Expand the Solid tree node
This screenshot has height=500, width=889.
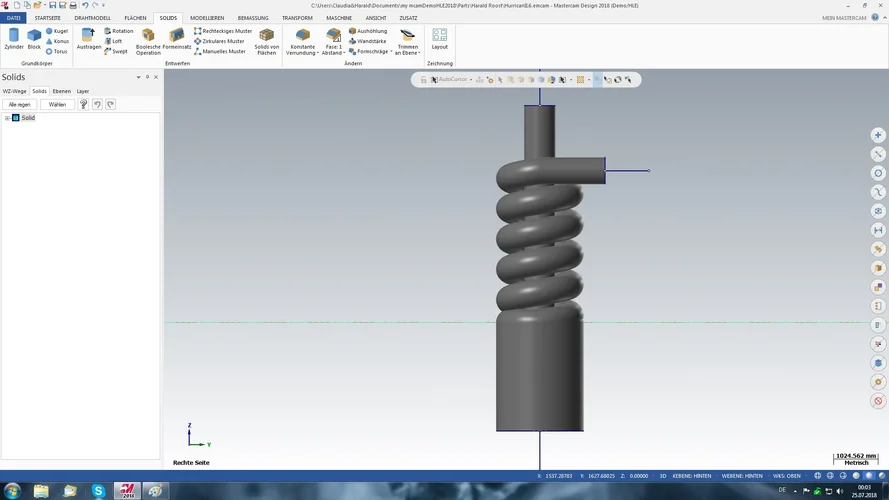(x=7, y=118)
